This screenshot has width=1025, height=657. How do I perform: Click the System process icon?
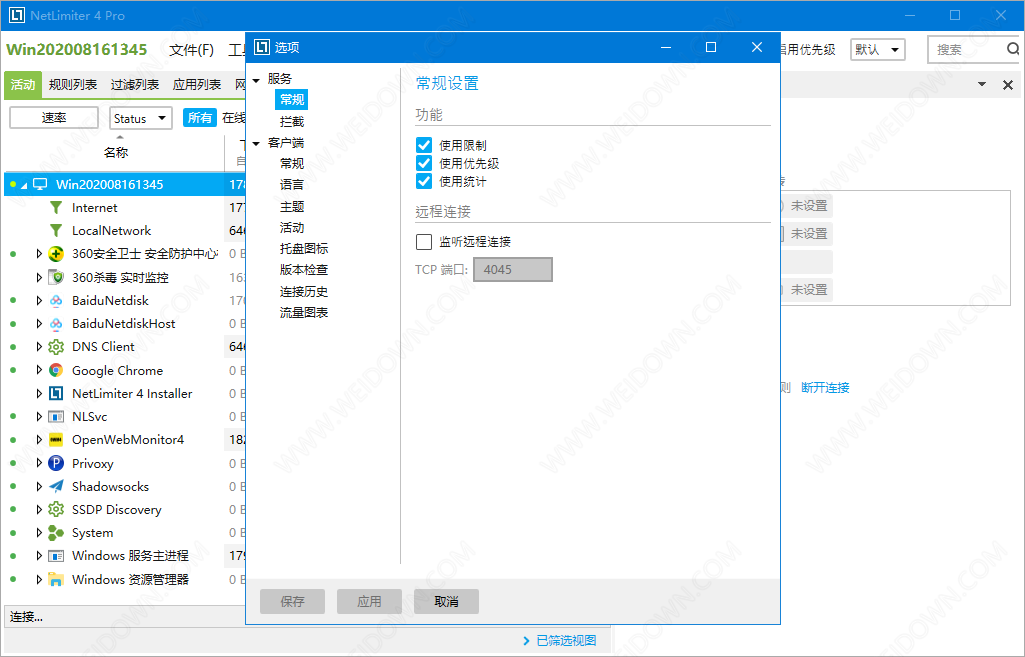(56, 533)
